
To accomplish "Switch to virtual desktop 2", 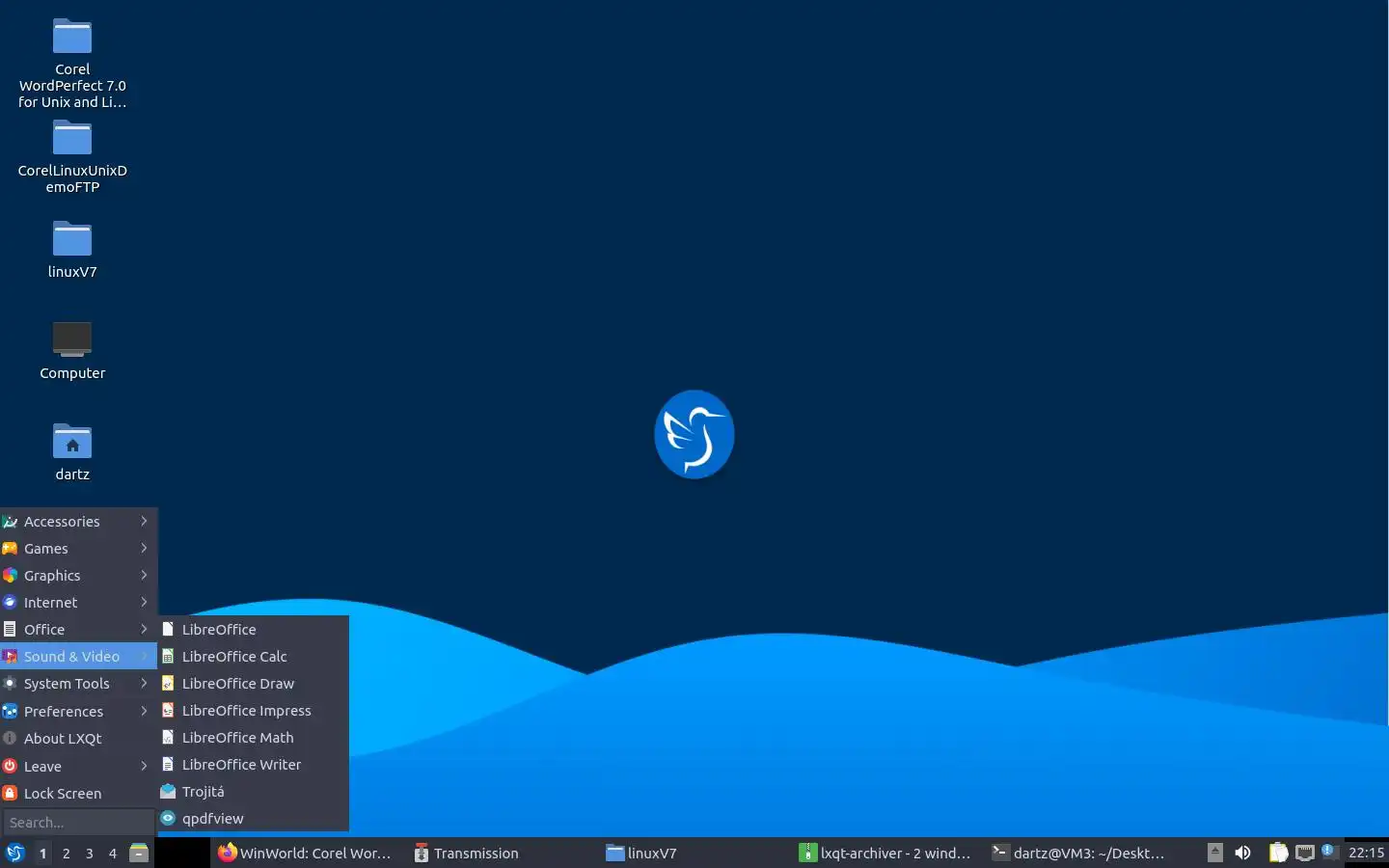I will 66,853.
